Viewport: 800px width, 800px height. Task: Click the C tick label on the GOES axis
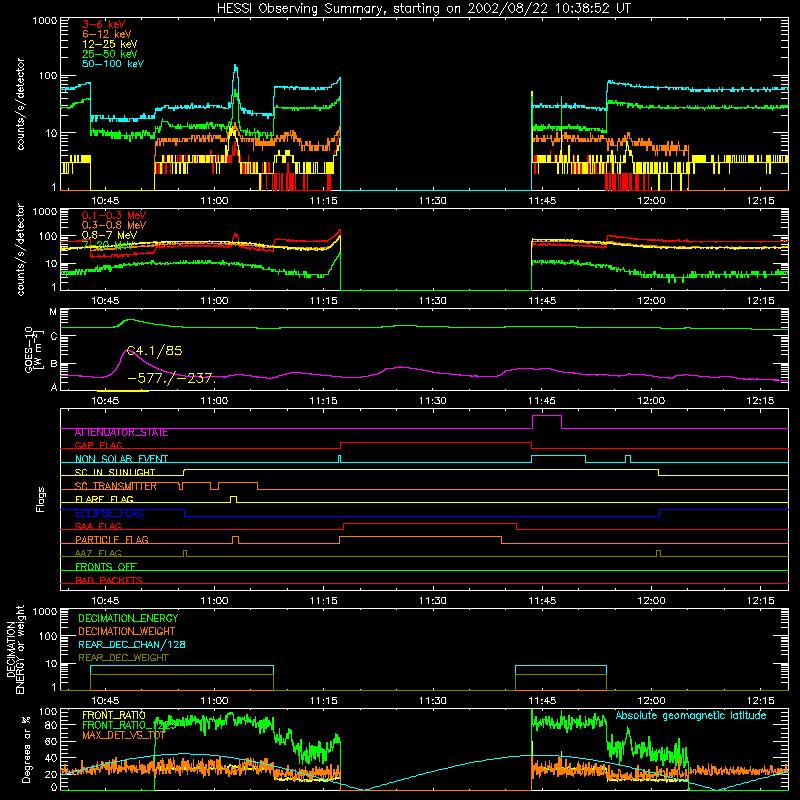click(53, 337)
